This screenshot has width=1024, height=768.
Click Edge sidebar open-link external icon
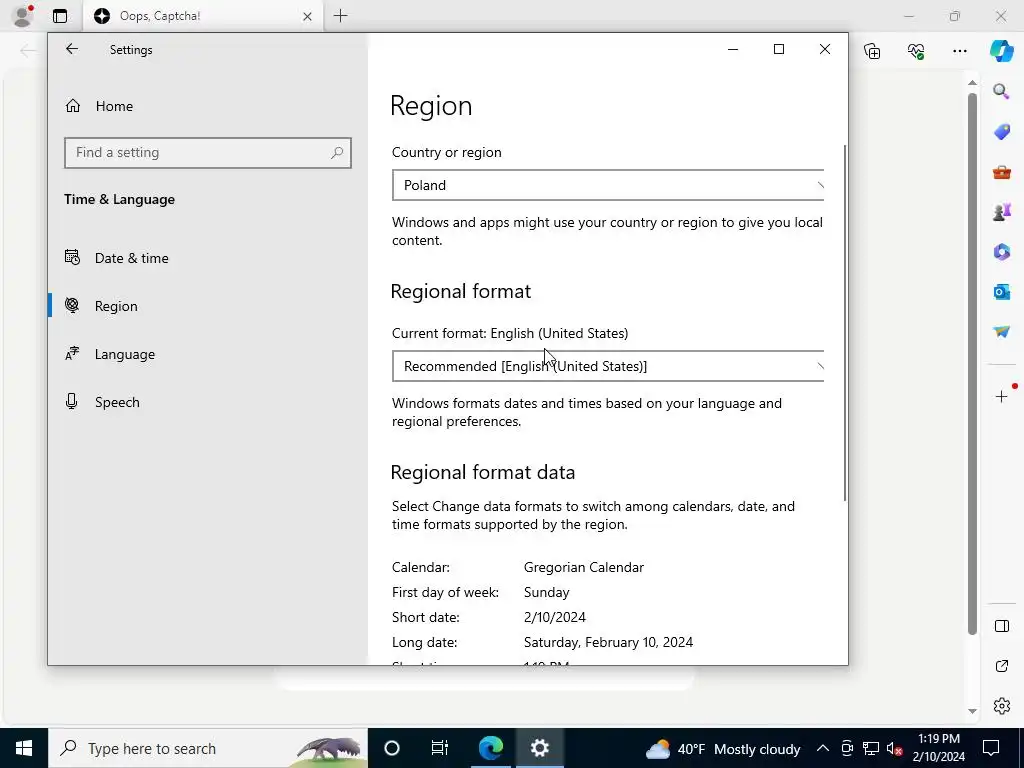pyautogui.click(x=1001, y=666)
